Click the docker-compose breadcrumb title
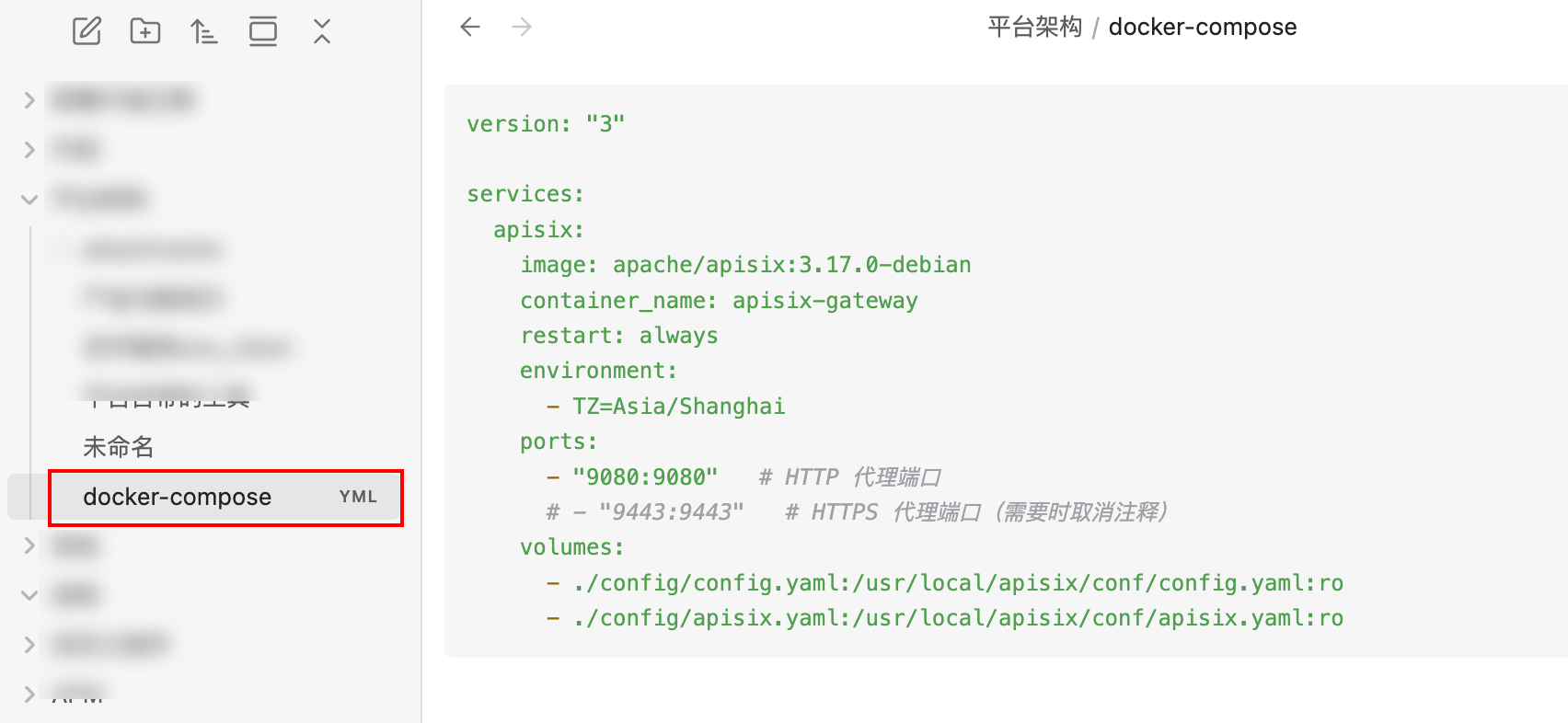This screenshot has height=723, width=1568. pyautogui.click(x=1203, y=27)
